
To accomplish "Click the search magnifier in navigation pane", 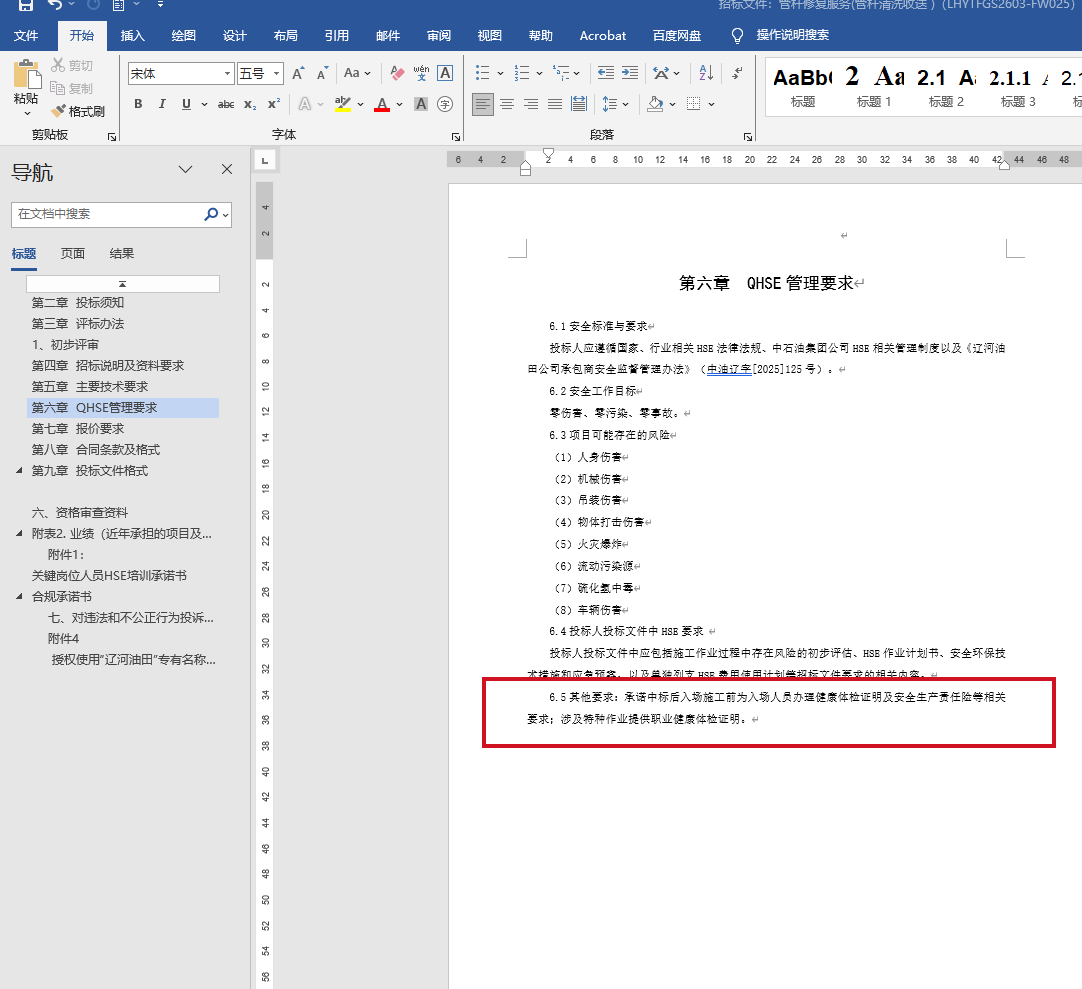I will pos(210,215).
